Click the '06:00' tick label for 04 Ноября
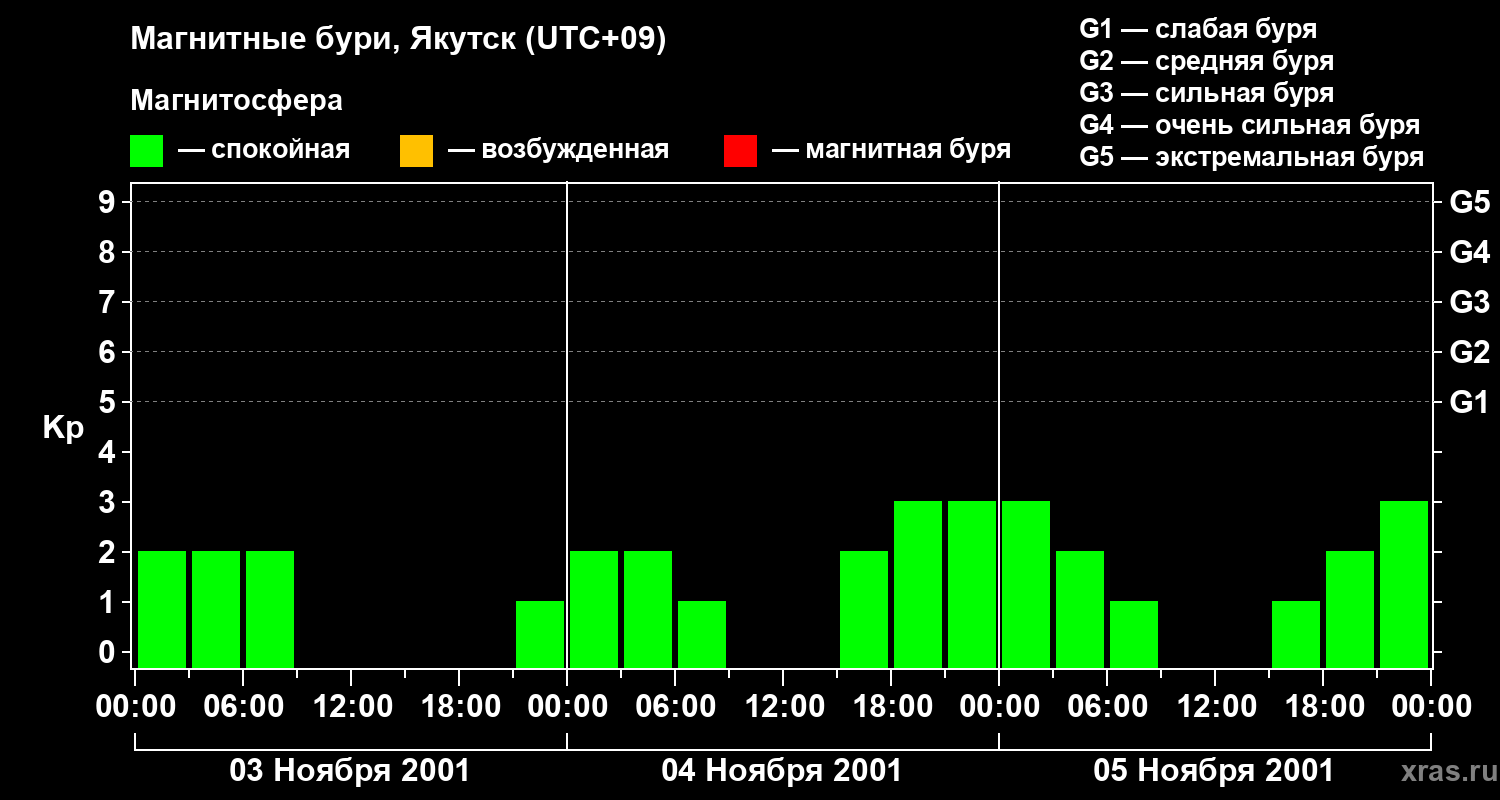Screen dimensions: 1500x800 675,707
